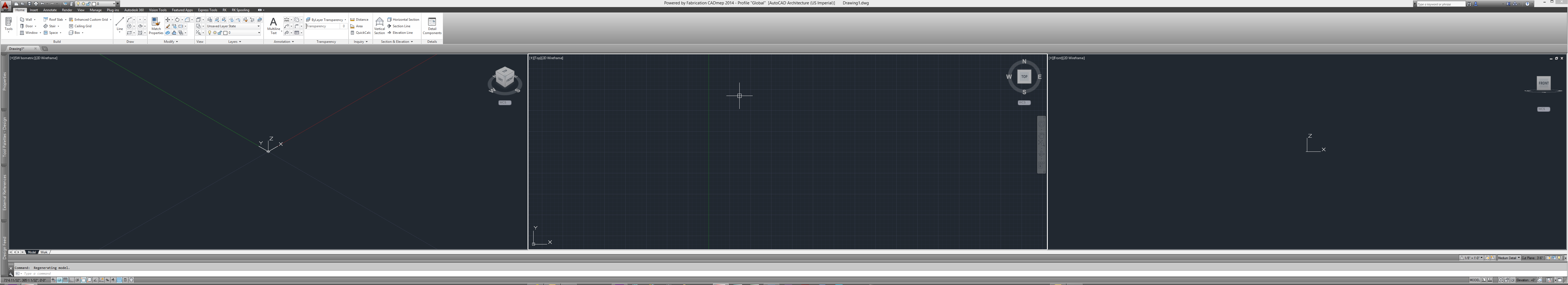The width and height of the screenshot is (1568, 285).
Task: Toggle Transparency display in status bar
Action: [119, 280]
